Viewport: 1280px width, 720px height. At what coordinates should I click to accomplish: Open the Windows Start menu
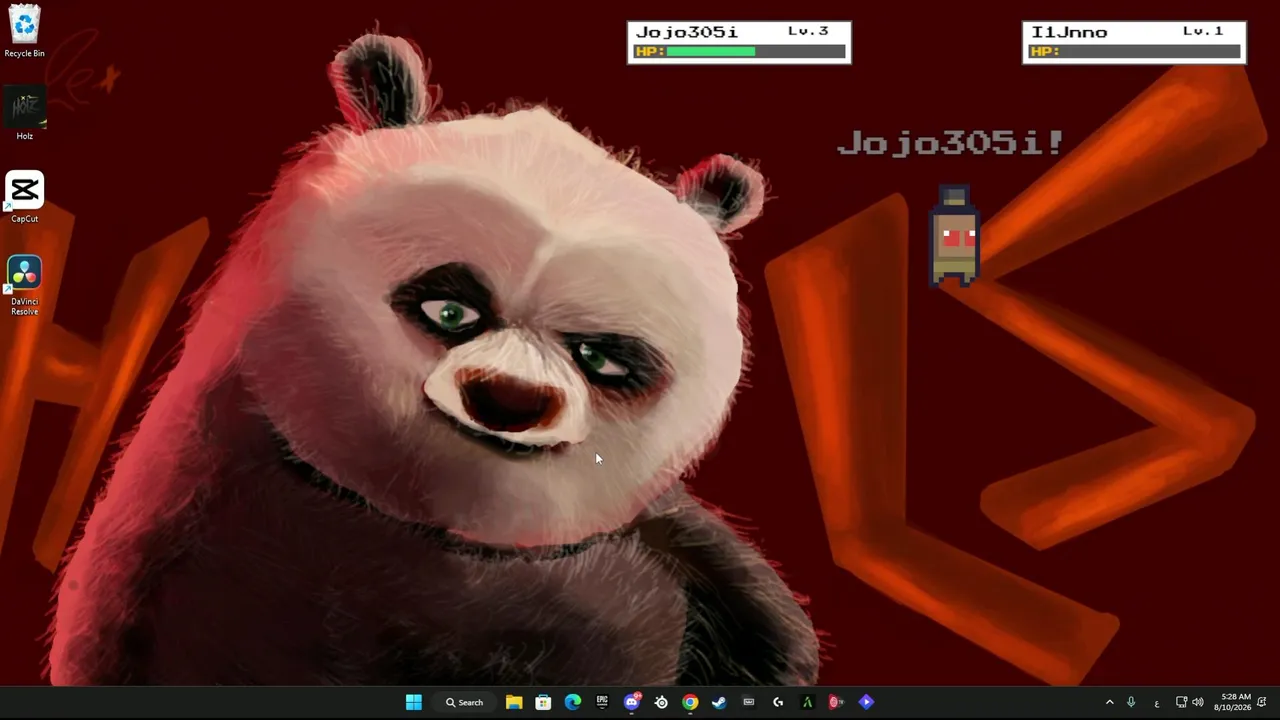tap(414, 702)
